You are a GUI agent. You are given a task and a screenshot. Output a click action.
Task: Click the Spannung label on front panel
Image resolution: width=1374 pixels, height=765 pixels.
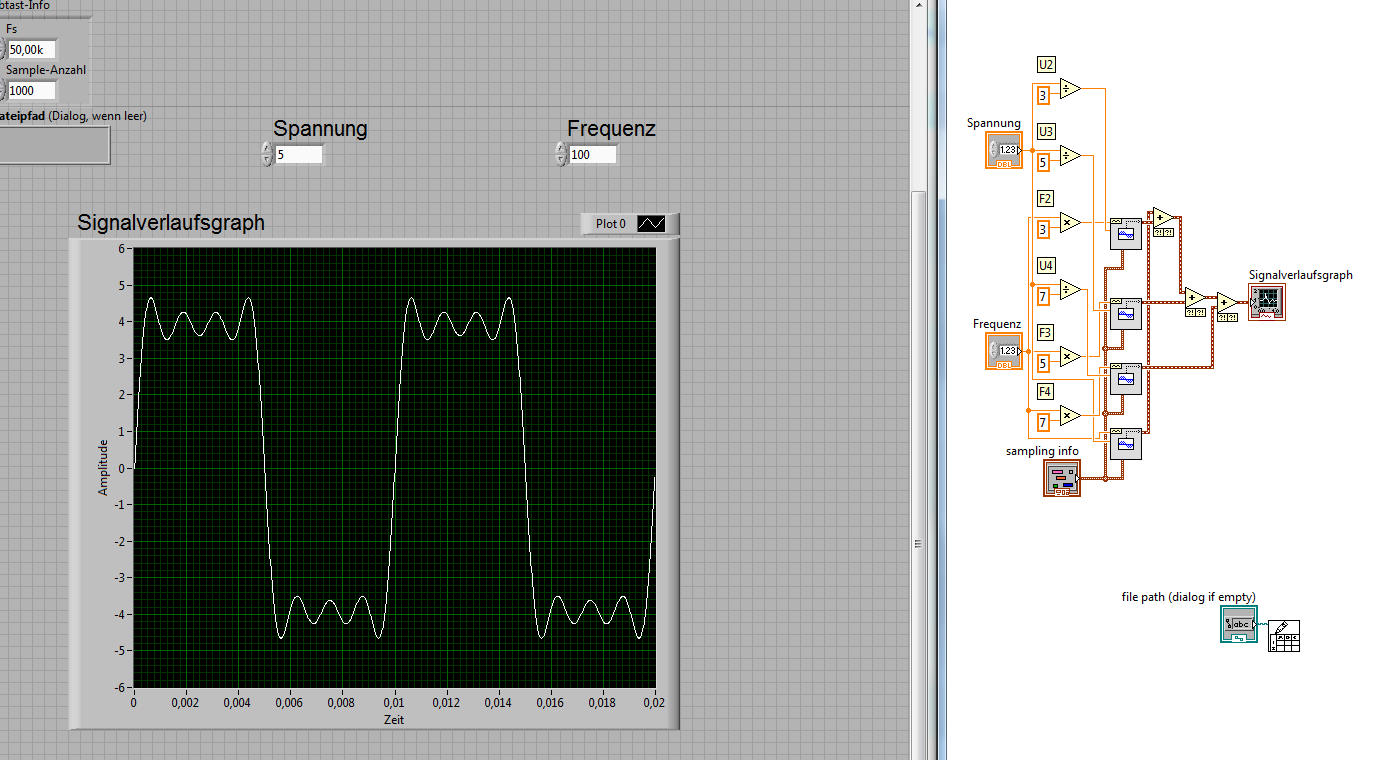point(320,128)
